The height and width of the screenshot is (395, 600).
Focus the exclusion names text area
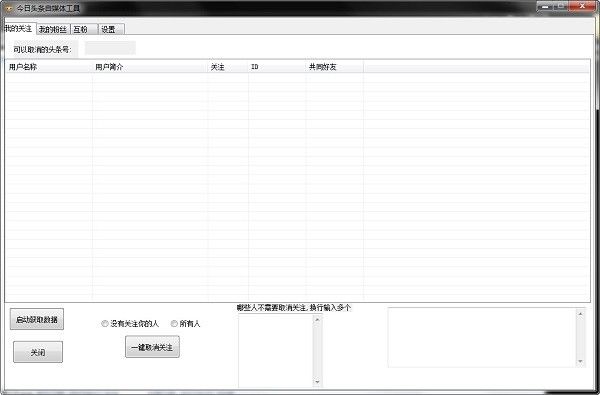pos(276,350)
